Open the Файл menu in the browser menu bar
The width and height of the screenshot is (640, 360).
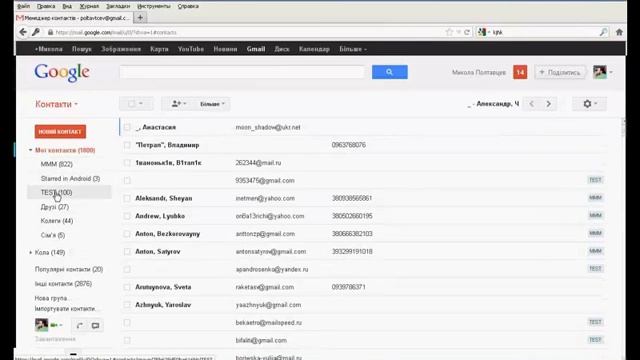click(24, 6)
